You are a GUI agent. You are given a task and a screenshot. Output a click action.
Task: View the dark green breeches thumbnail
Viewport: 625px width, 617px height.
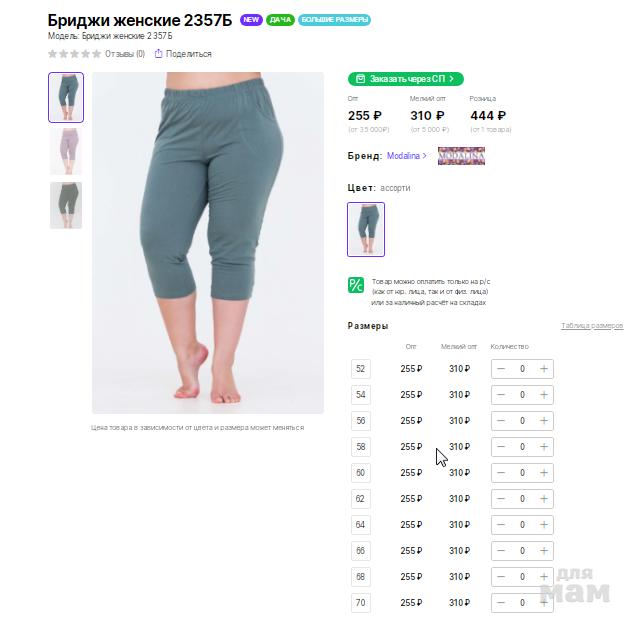click(x=66, y=205)
